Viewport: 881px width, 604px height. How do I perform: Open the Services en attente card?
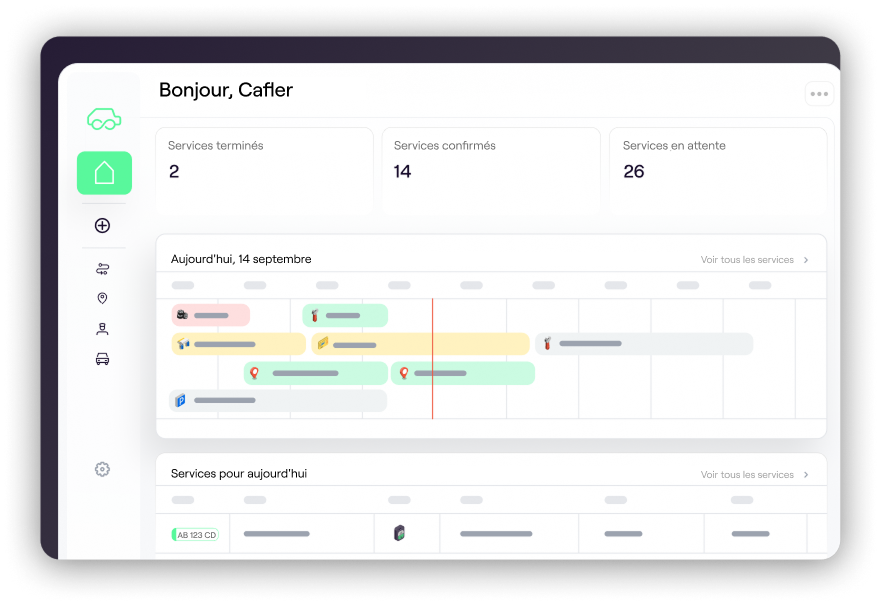(x=718, y=170)
